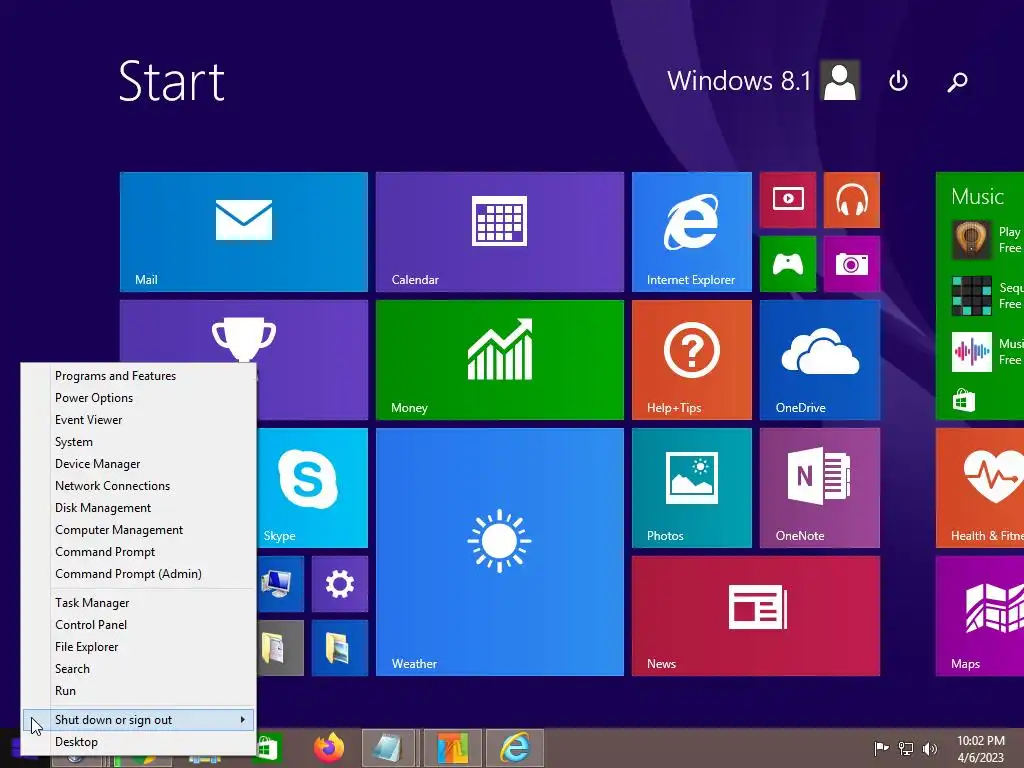Open Control Panel from menu

click(138, 625)
